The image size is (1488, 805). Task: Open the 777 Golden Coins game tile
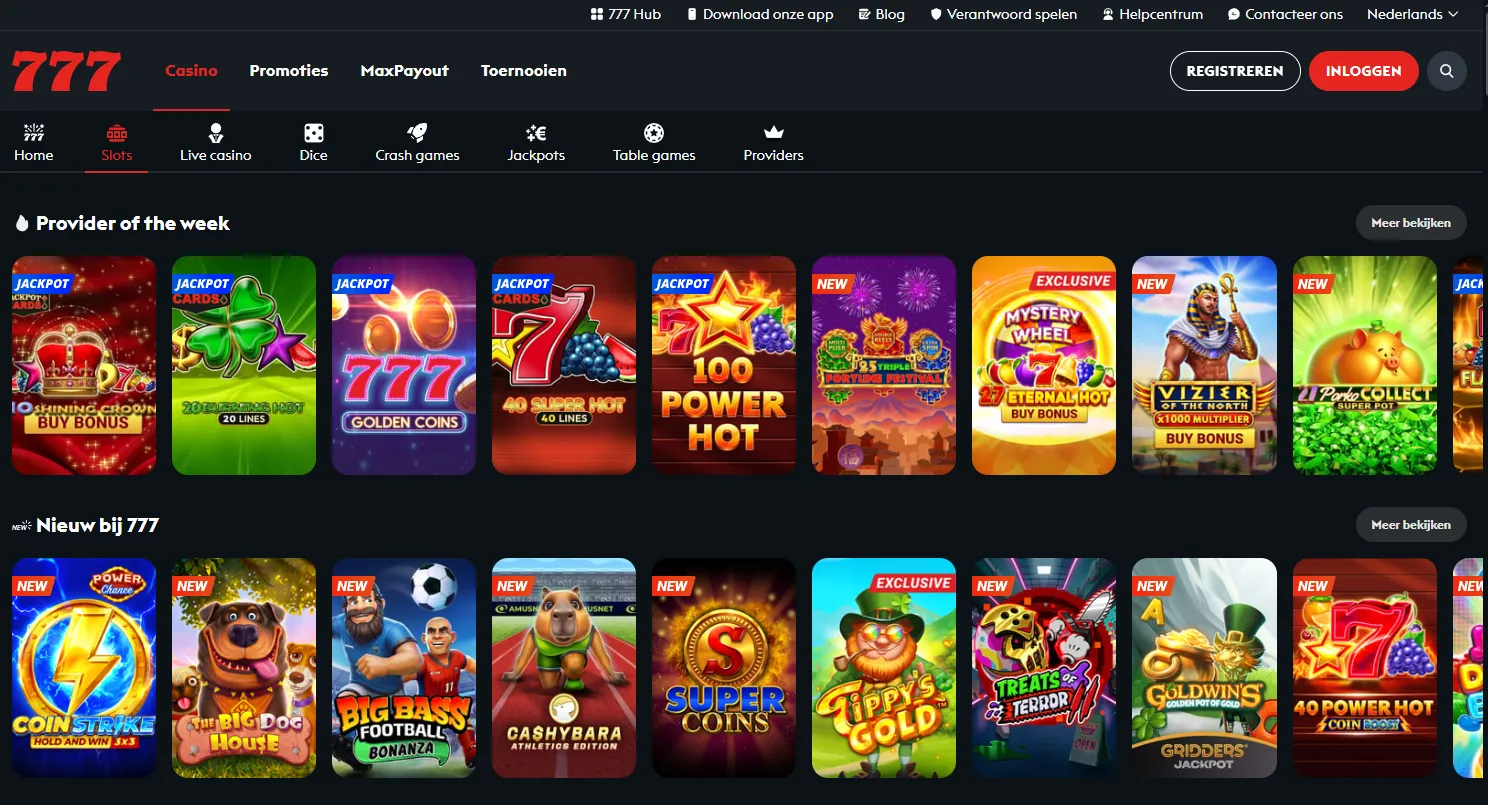tap(404, 365)
